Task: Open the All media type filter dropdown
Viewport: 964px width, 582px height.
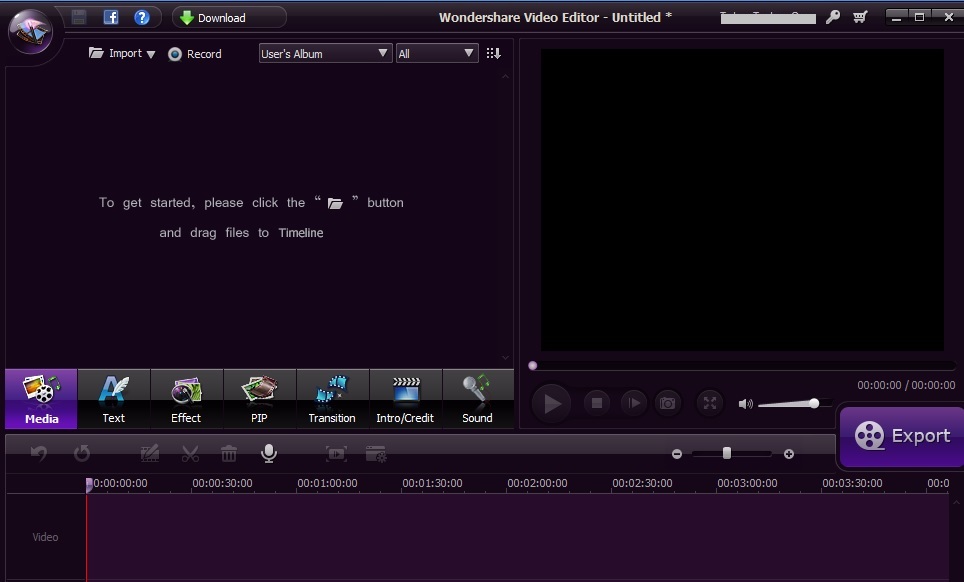Action: 437,54
